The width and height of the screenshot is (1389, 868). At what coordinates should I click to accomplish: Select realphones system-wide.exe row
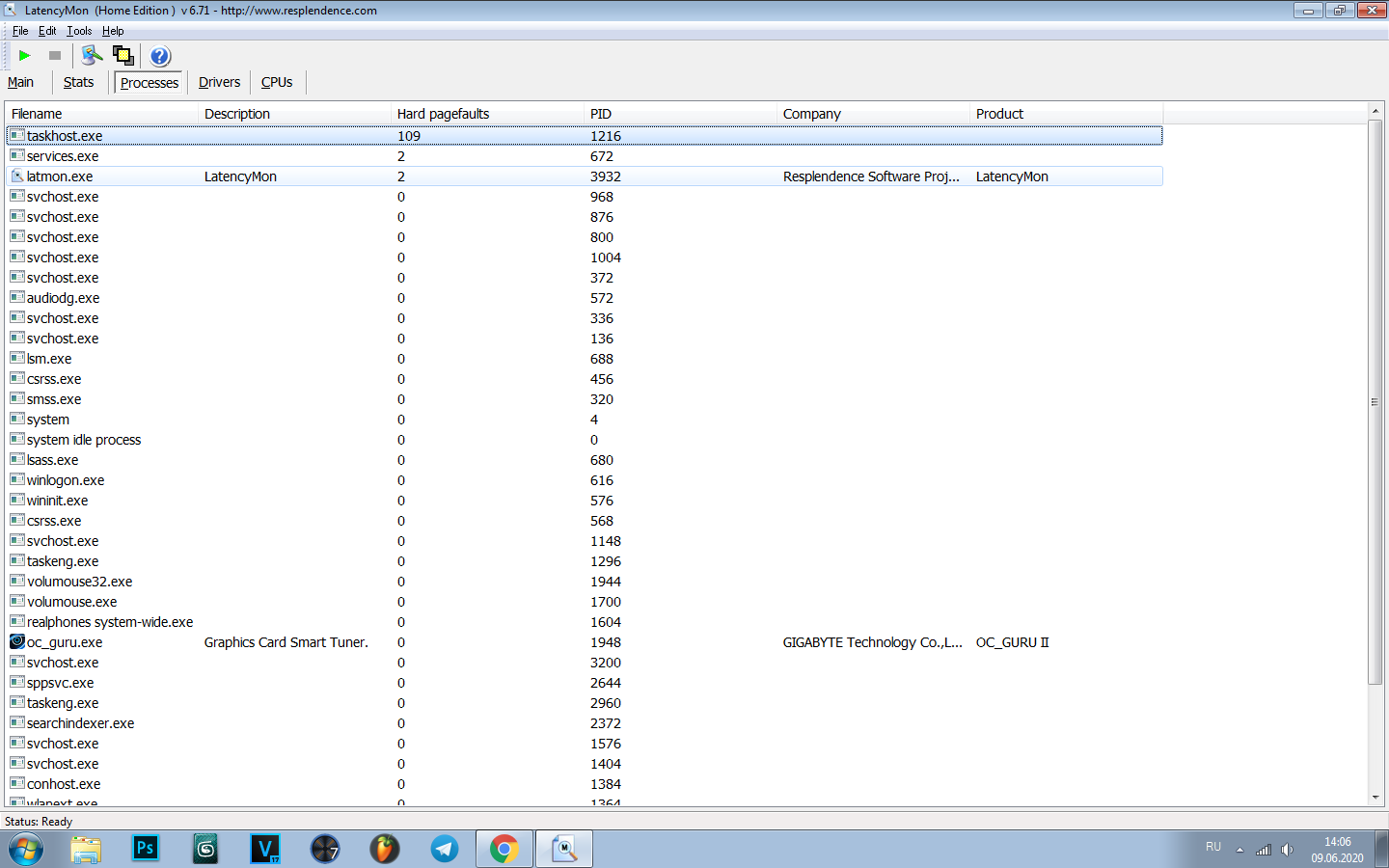(585, 622)
